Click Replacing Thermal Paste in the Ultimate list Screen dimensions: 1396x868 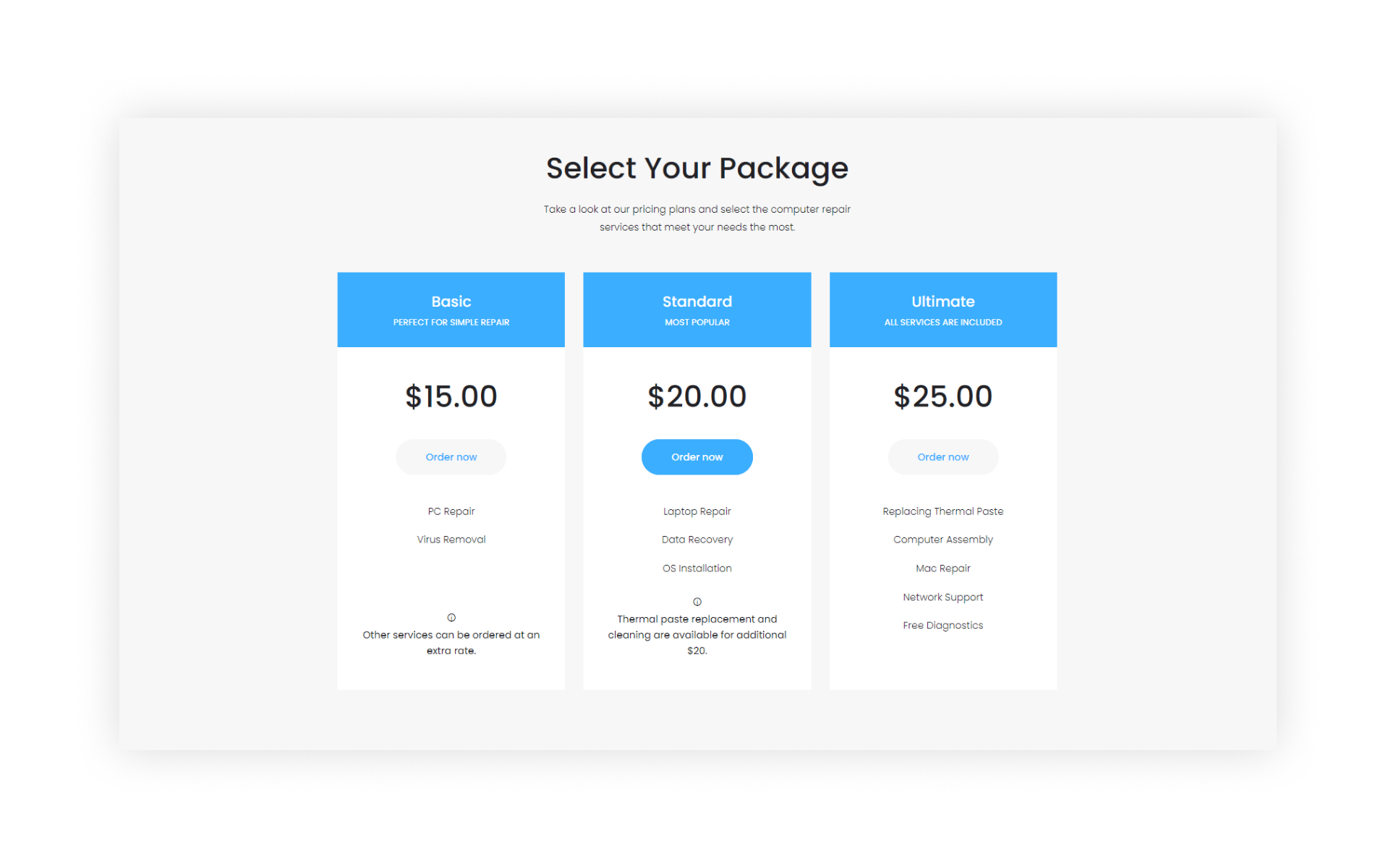942,511
